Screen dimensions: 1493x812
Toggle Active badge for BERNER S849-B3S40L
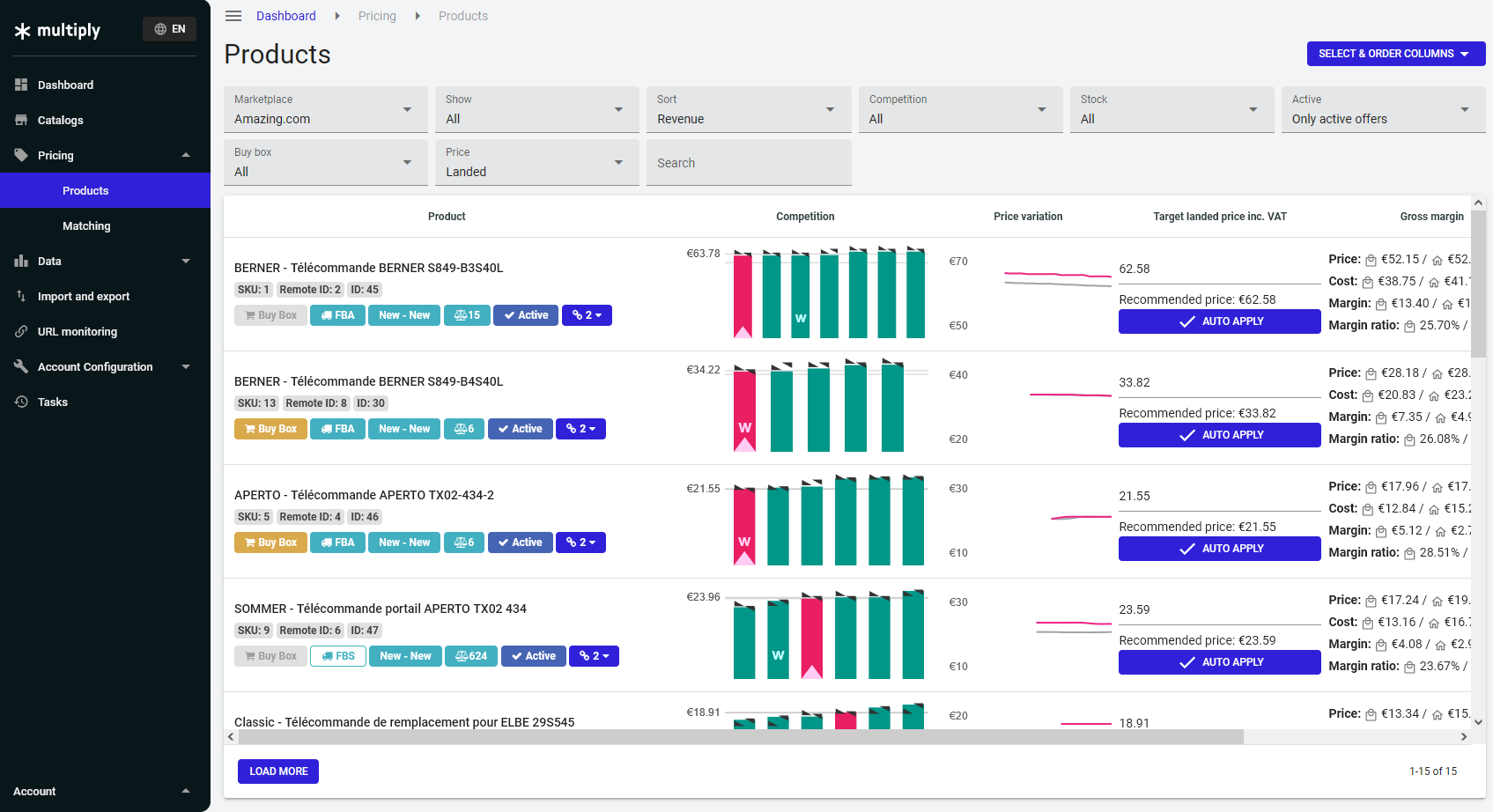click(x=525, y=315)
